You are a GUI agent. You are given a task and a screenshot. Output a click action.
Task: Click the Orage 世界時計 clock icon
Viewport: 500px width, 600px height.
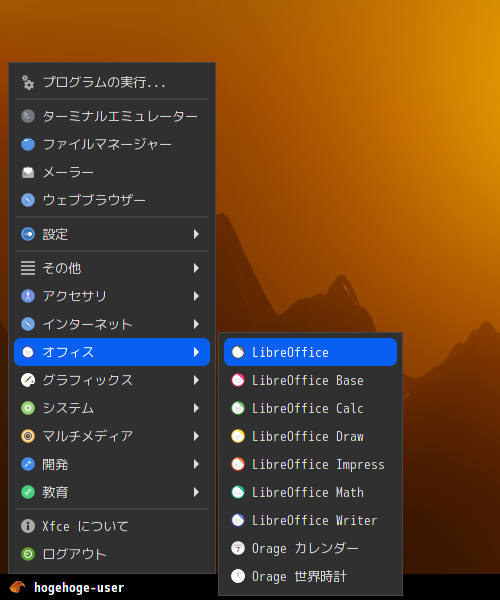(x=238, y=576)
